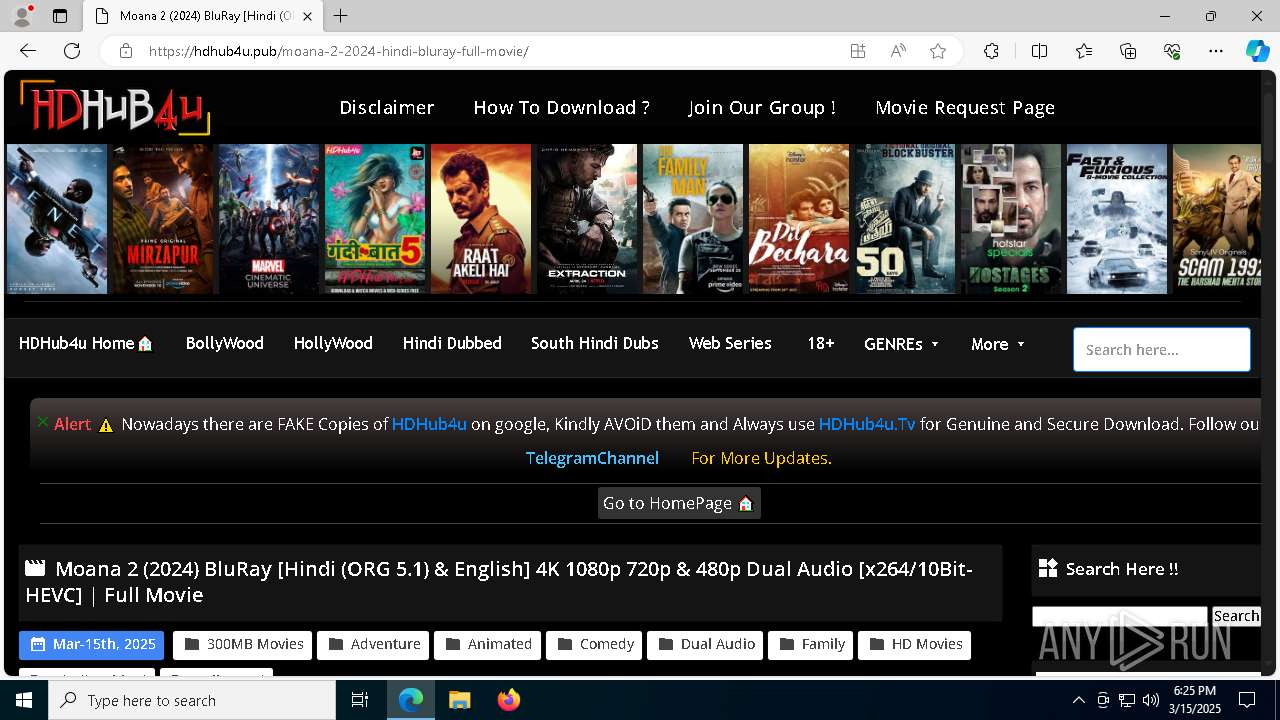Reload the page with the refresh icon
The image size is (1280, 720).
click(72, 51)
